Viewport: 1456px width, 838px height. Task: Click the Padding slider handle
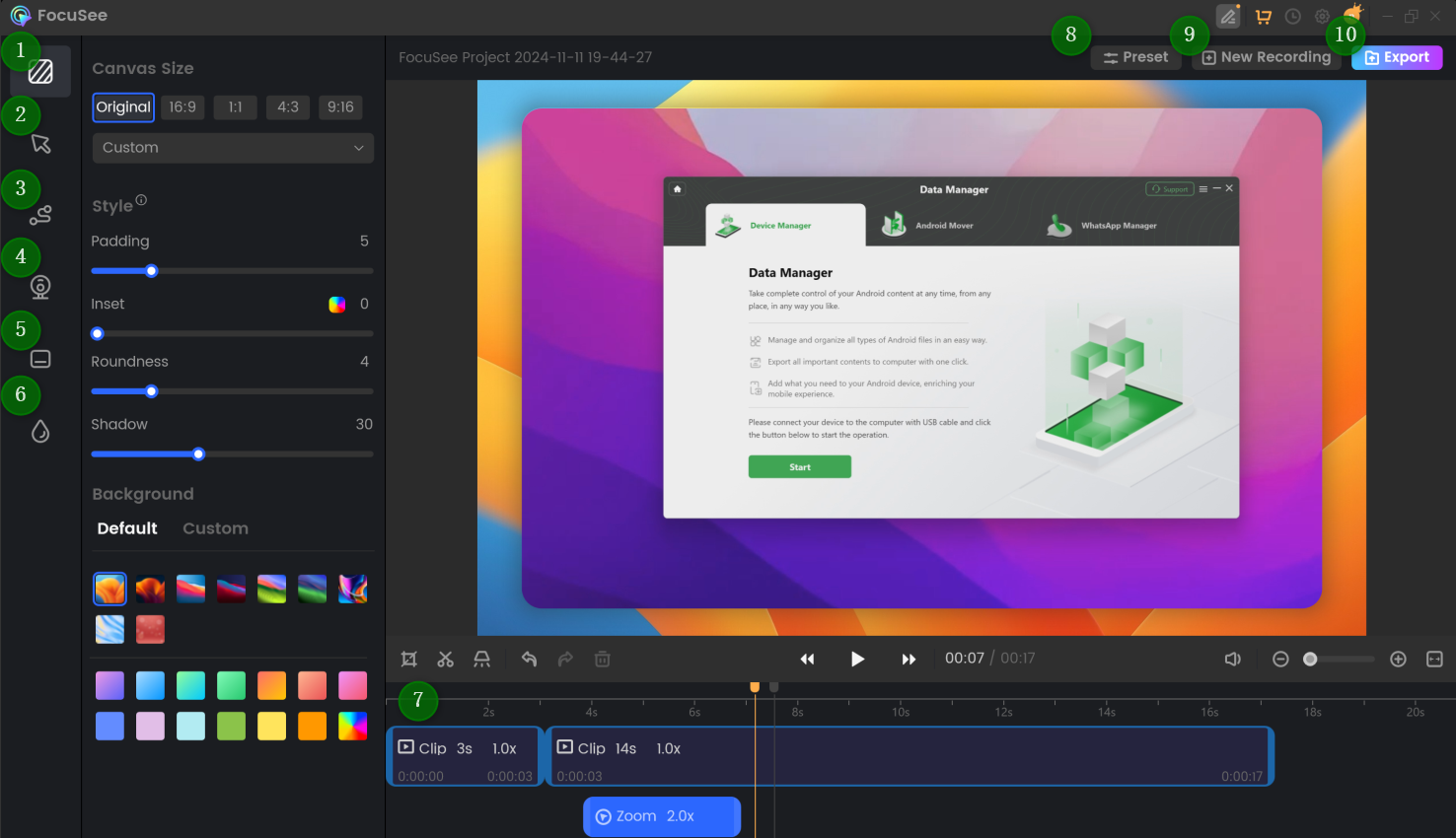[x=151, y=271]
